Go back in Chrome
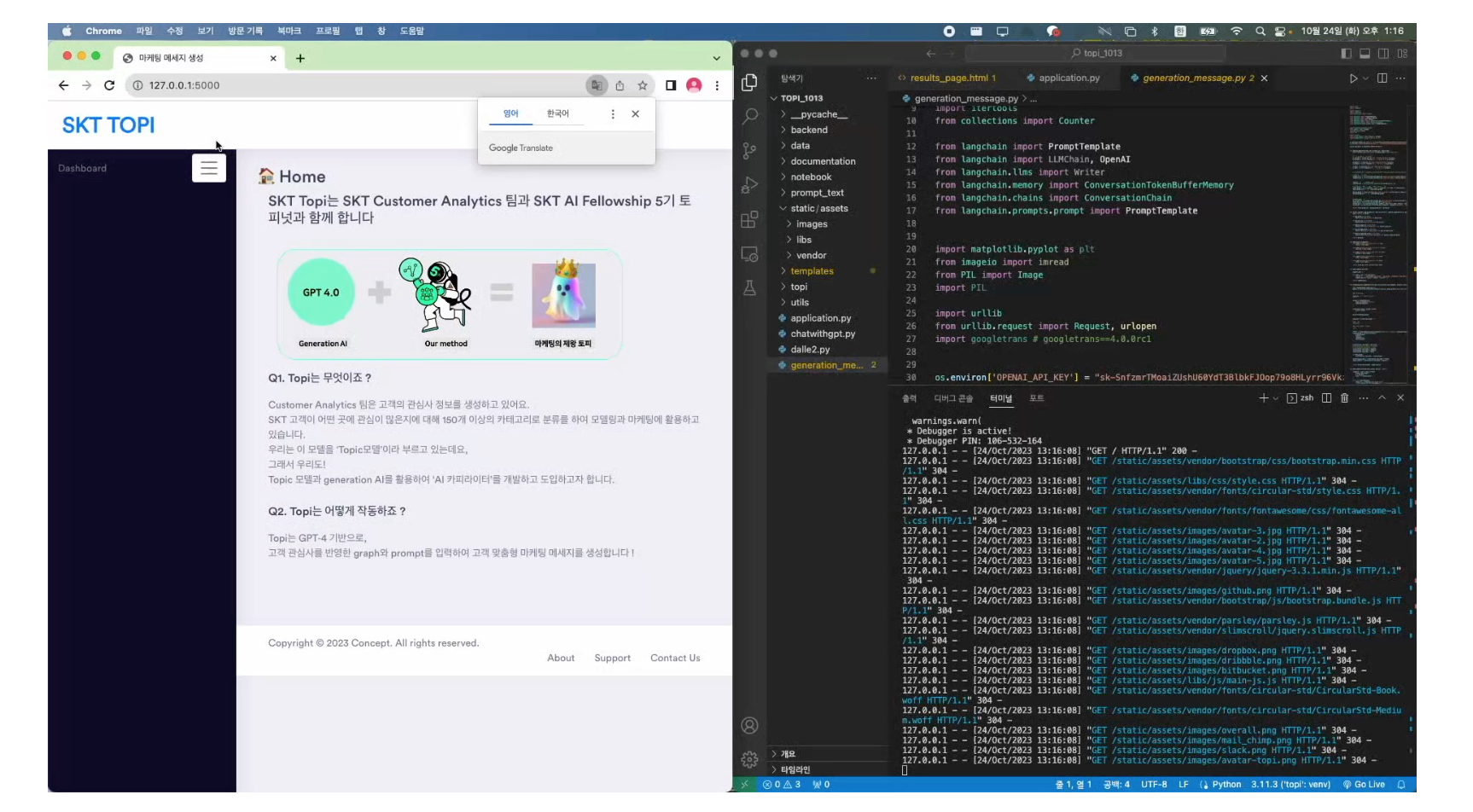 (63, 85)
